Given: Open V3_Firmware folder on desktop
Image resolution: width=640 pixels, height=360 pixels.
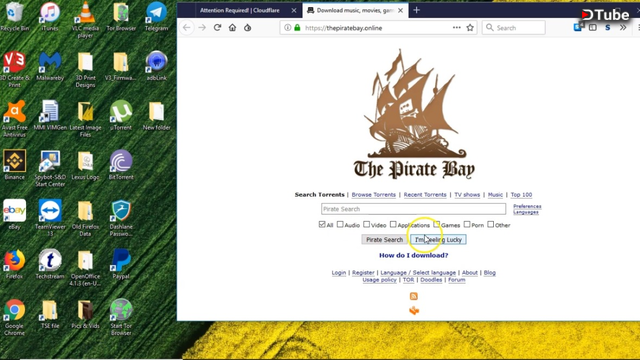Looking at the screenshot, I should pos(121,66).
